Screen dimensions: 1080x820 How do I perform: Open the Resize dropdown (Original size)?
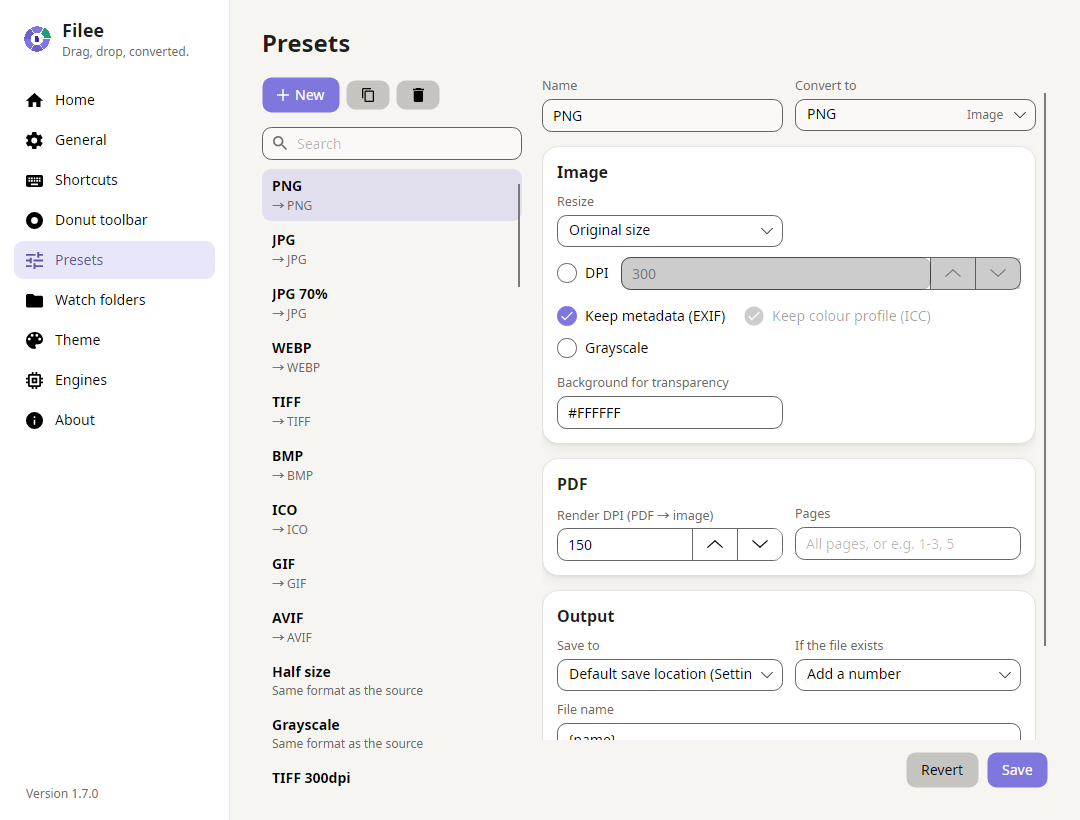coord(669,231)
